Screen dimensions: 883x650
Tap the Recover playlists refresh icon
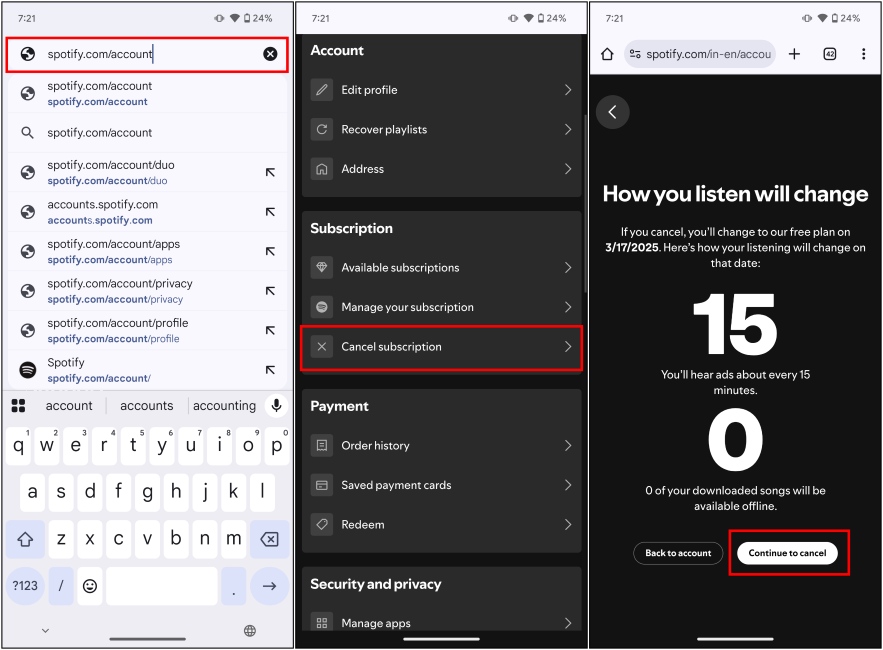tap(322, 130)
